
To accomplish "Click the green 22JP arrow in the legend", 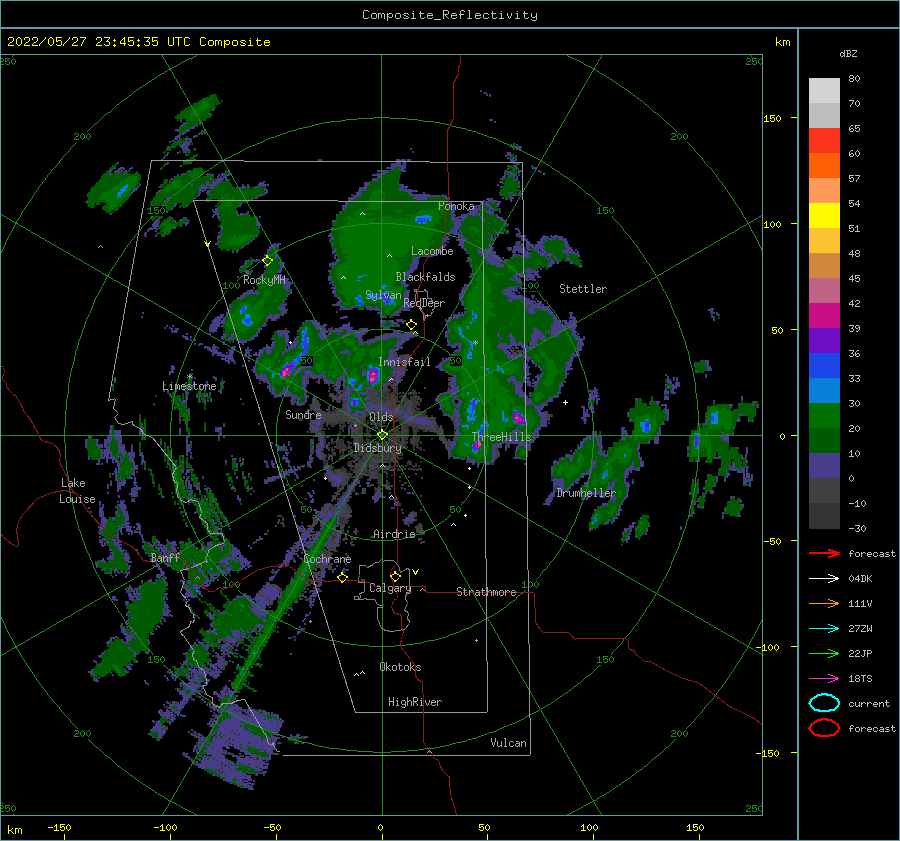I will click(x=824, y=653).
